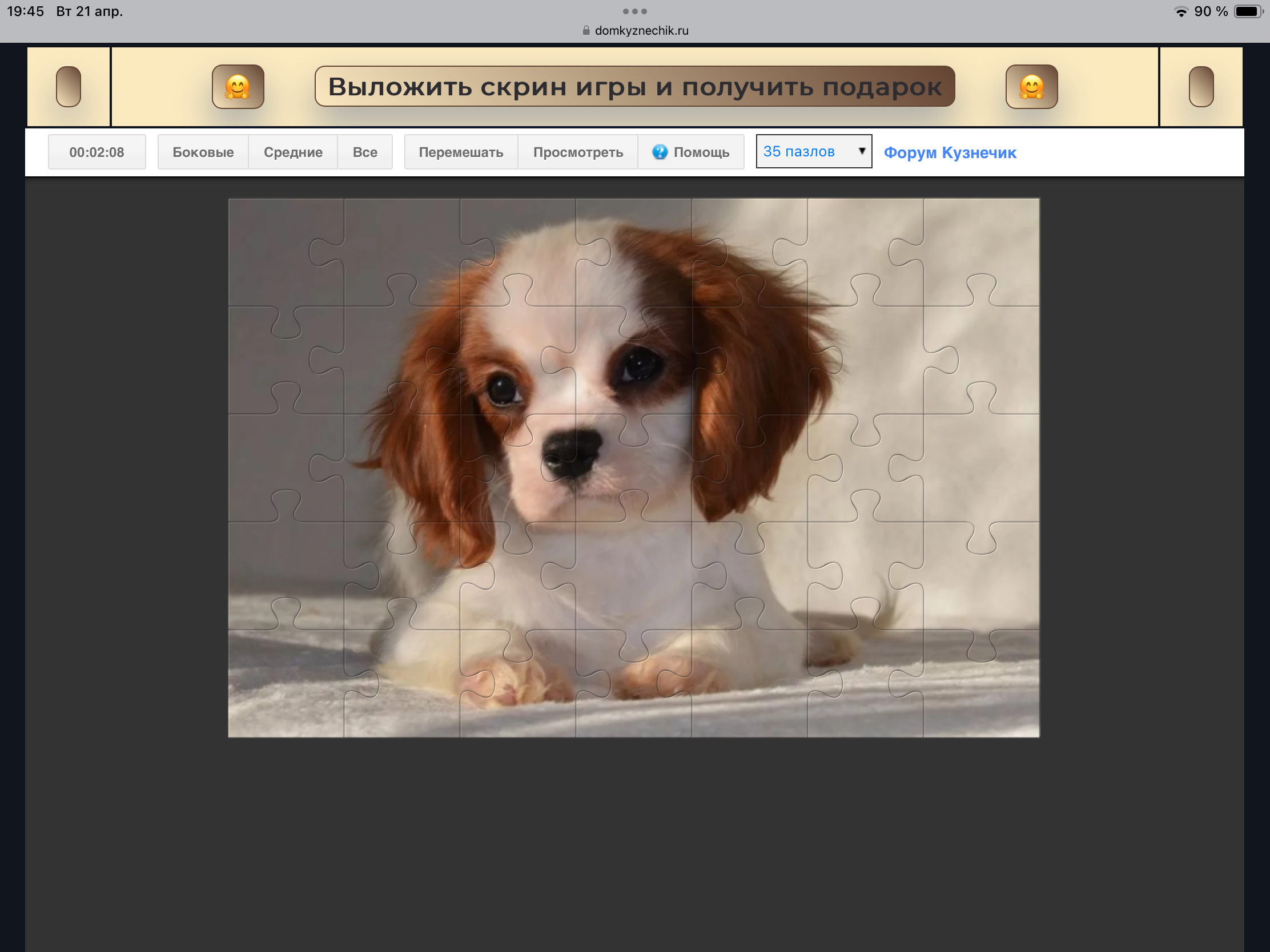Open the Форум Кузнечик link
The width and height of the screenshot is (1270, 952).
coord(950,152)
